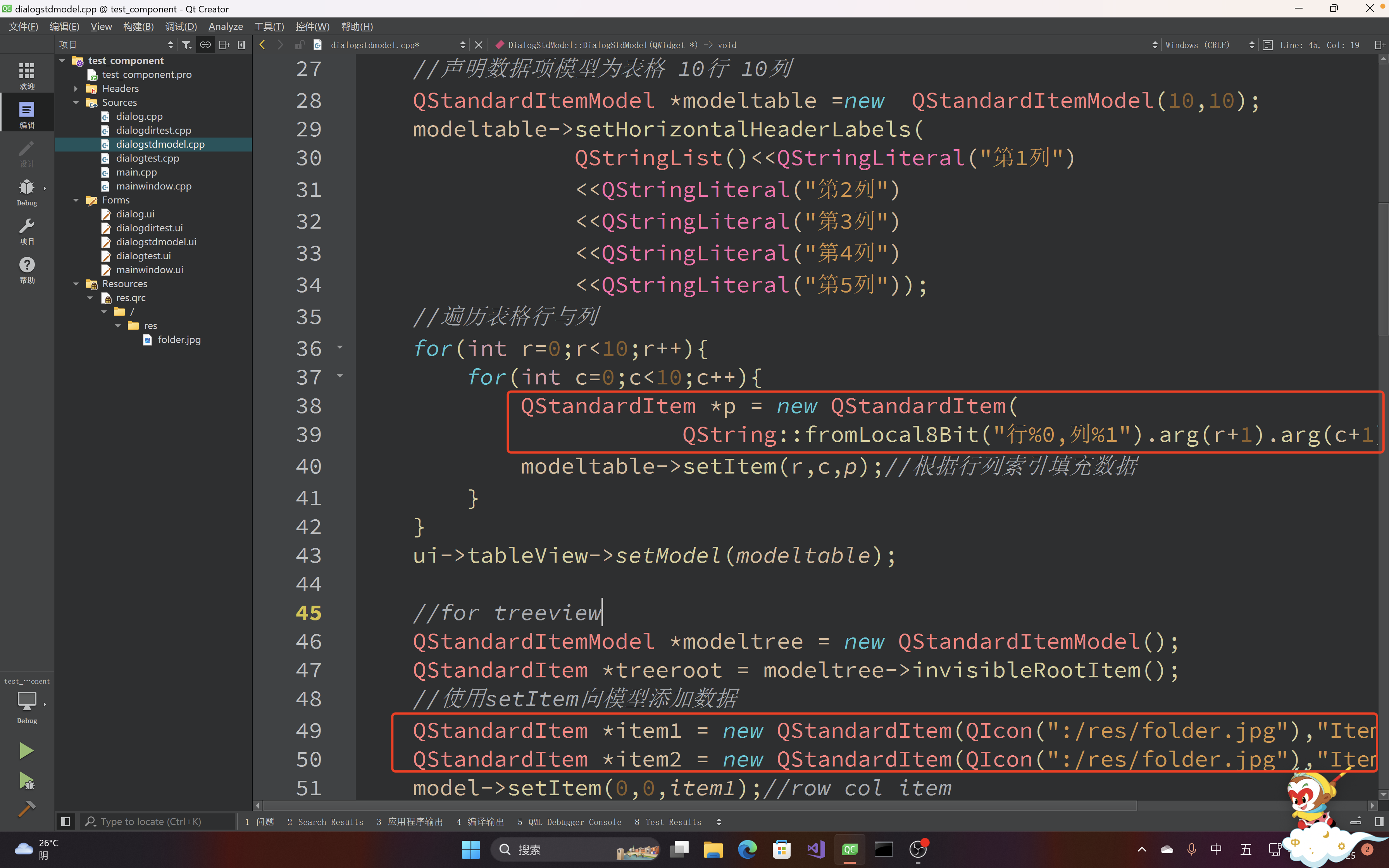
Task: Select dialogstdmodel.ui in Forms
Action: pos(156,242)
